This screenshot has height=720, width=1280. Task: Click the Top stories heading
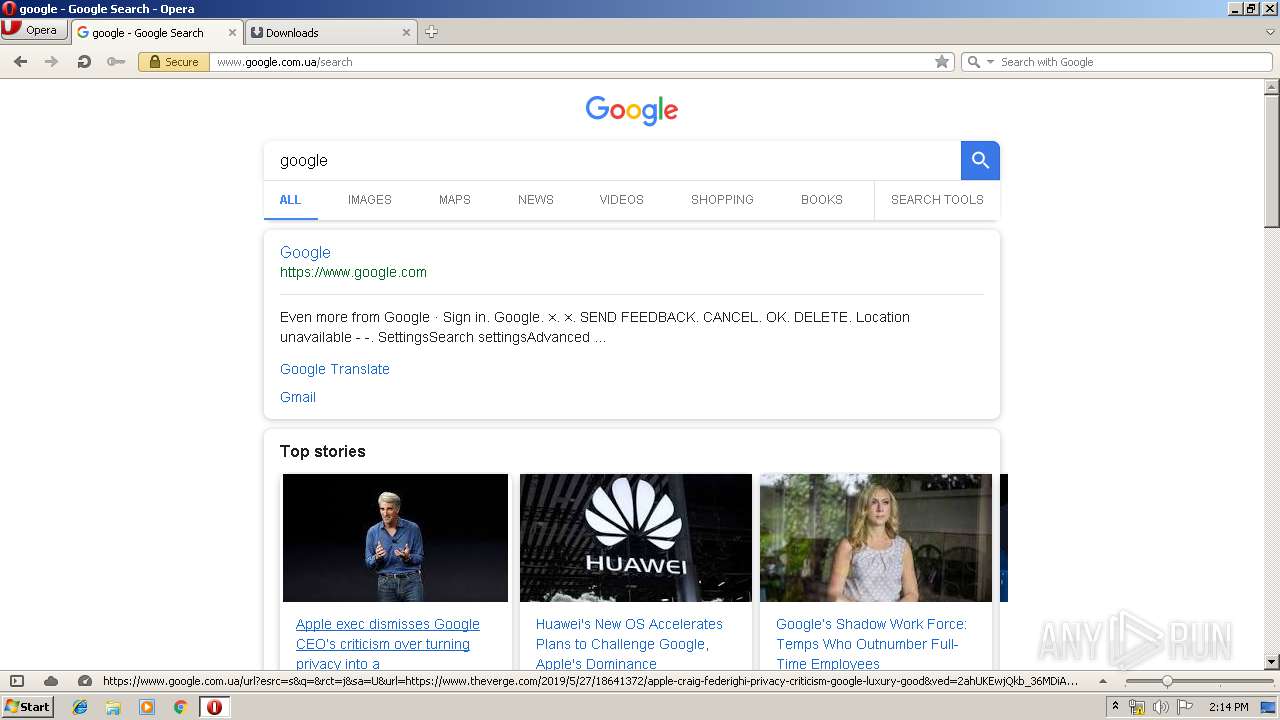[323, 451]
